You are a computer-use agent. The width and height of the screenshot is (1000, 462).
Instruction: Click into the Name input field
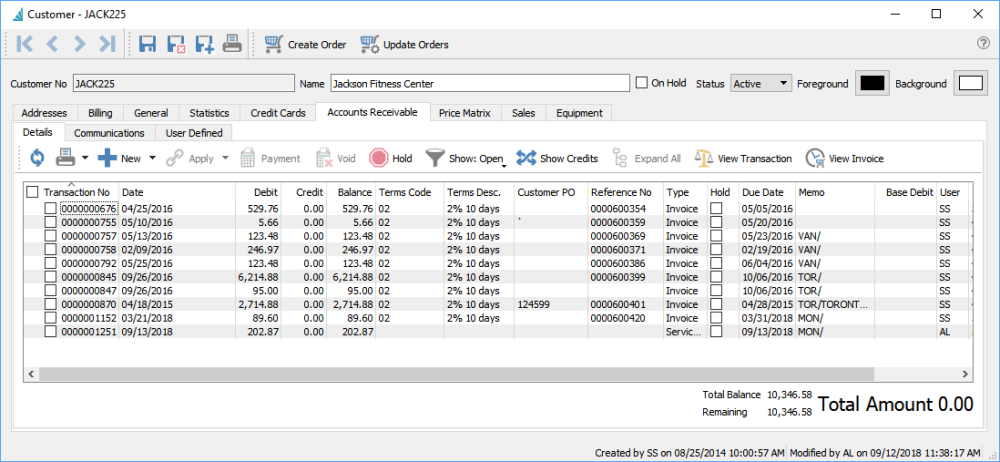[480, 83]
